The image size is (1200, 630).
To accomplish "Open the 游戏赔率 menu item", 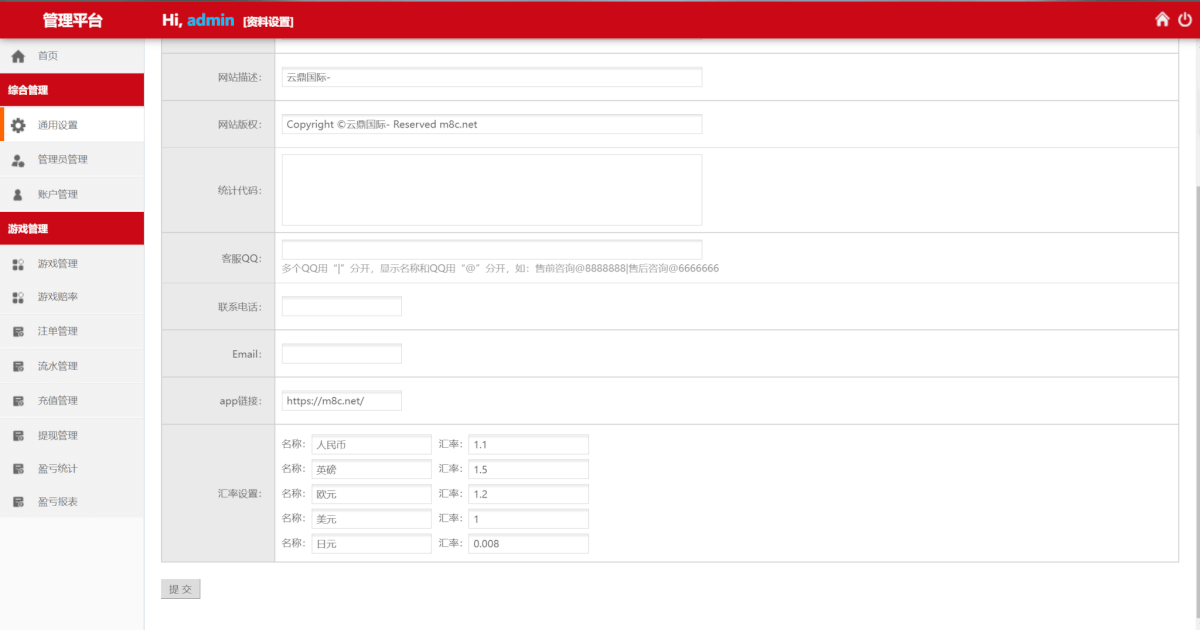I will coord(58,297).
